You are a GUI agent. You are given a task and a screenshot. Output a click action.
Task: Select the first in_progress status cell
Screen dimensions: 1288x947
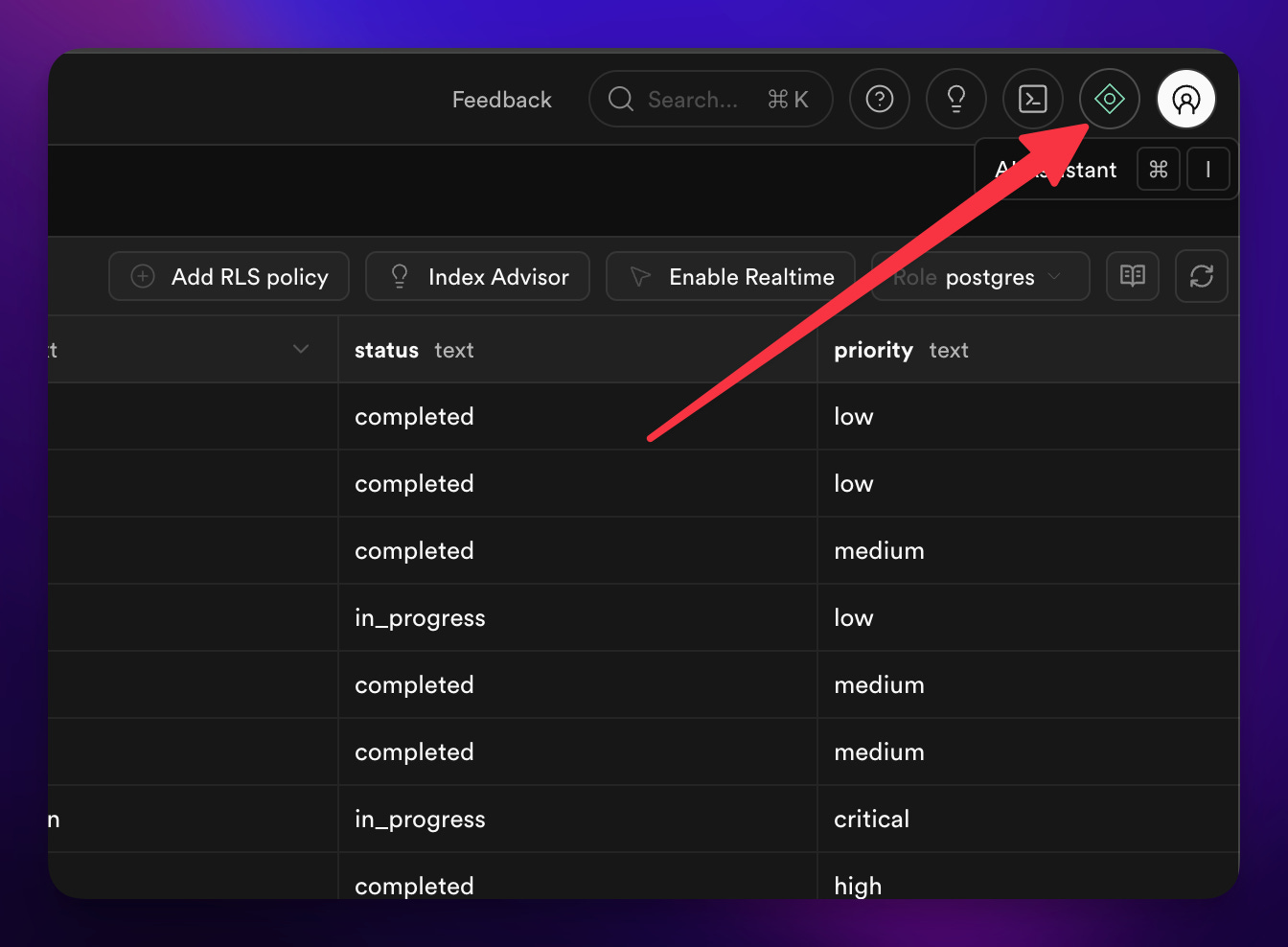(578, 618)
